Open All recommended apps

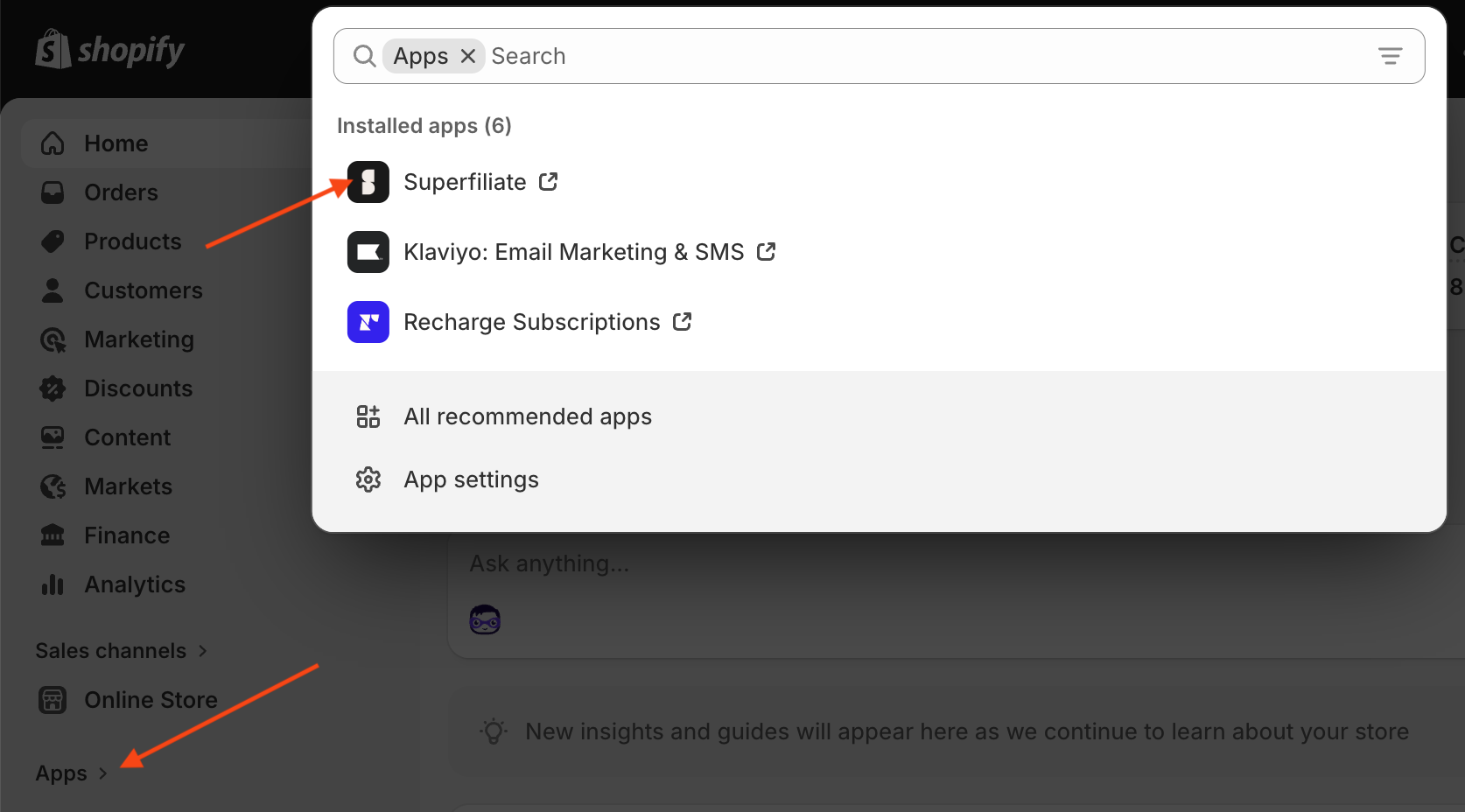pyautogui.click(x=528, y=416)
